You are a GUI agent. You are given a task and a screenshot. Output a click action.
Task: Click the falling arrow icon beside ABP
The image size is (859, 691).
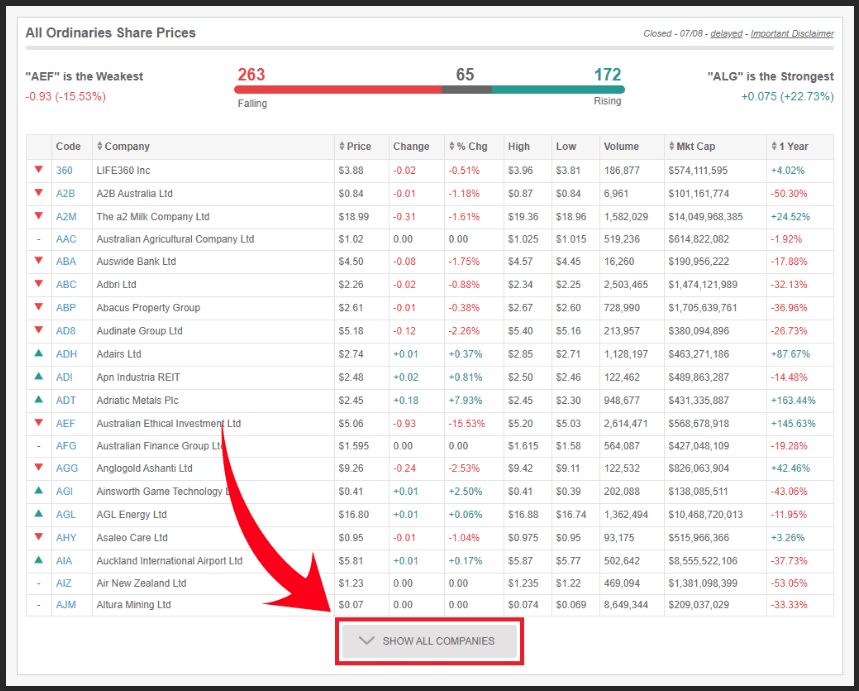[38, 306]
